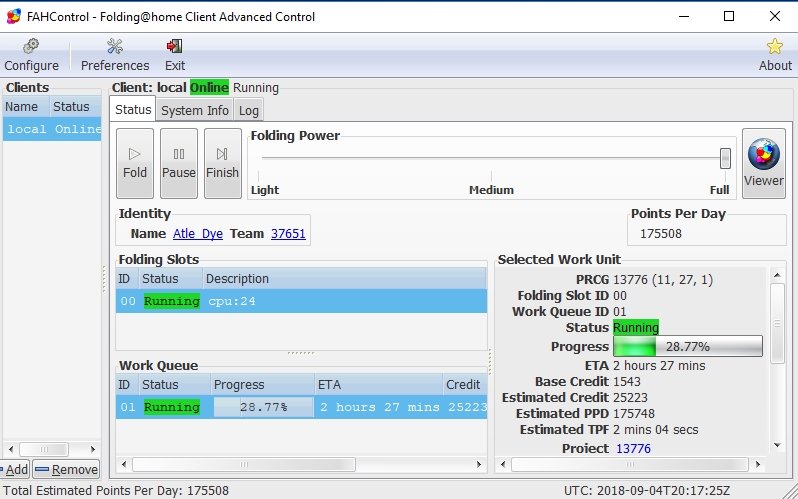The height and width of the screenshot is (499, 798).
Task: Sort clients by Status column header
Action: point(75,107)
